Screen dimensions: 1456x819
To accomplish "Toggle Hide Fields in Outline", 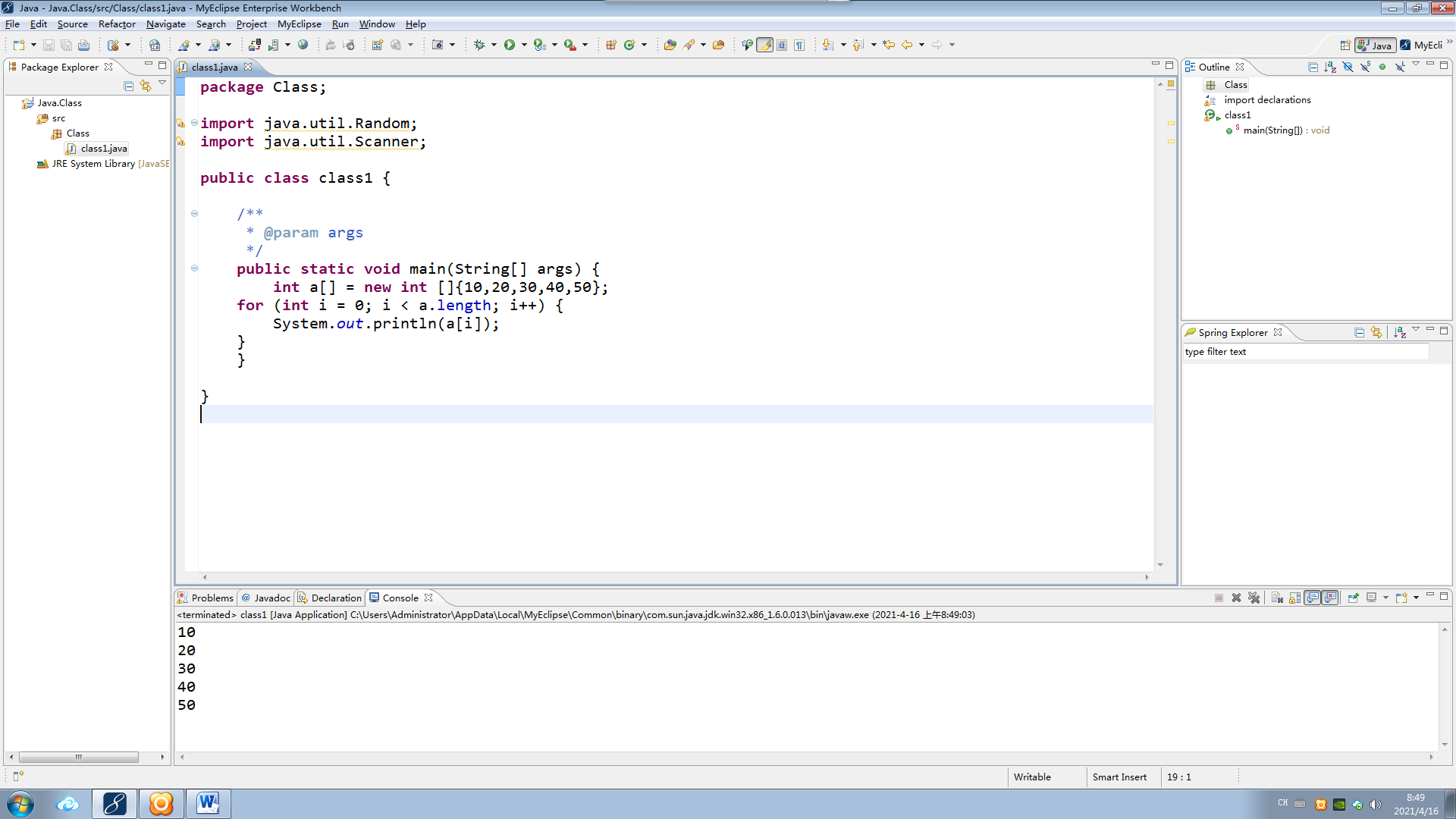I will 1348,67.
